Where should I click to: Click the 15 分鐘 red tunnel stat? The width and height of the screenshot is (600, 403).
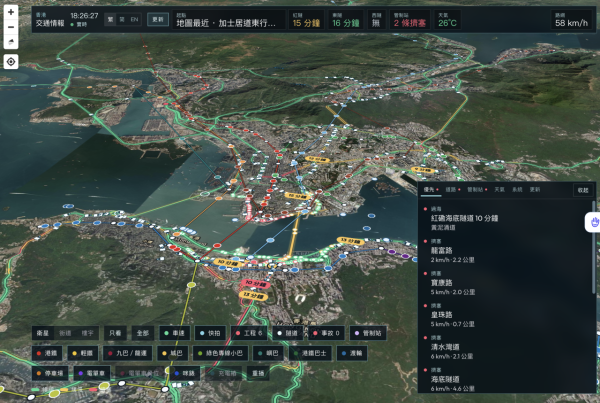[x=306, y=20]
